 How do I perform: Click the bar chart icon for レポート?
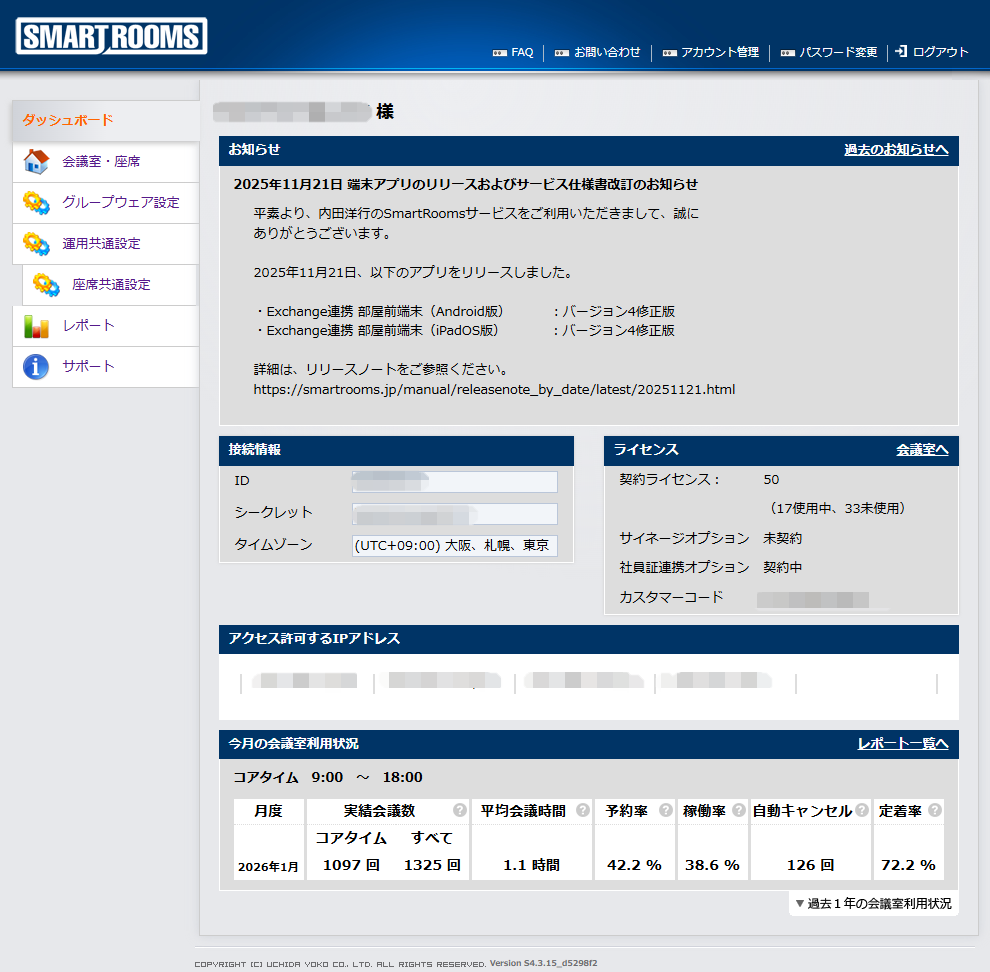[x=36, y=326]
